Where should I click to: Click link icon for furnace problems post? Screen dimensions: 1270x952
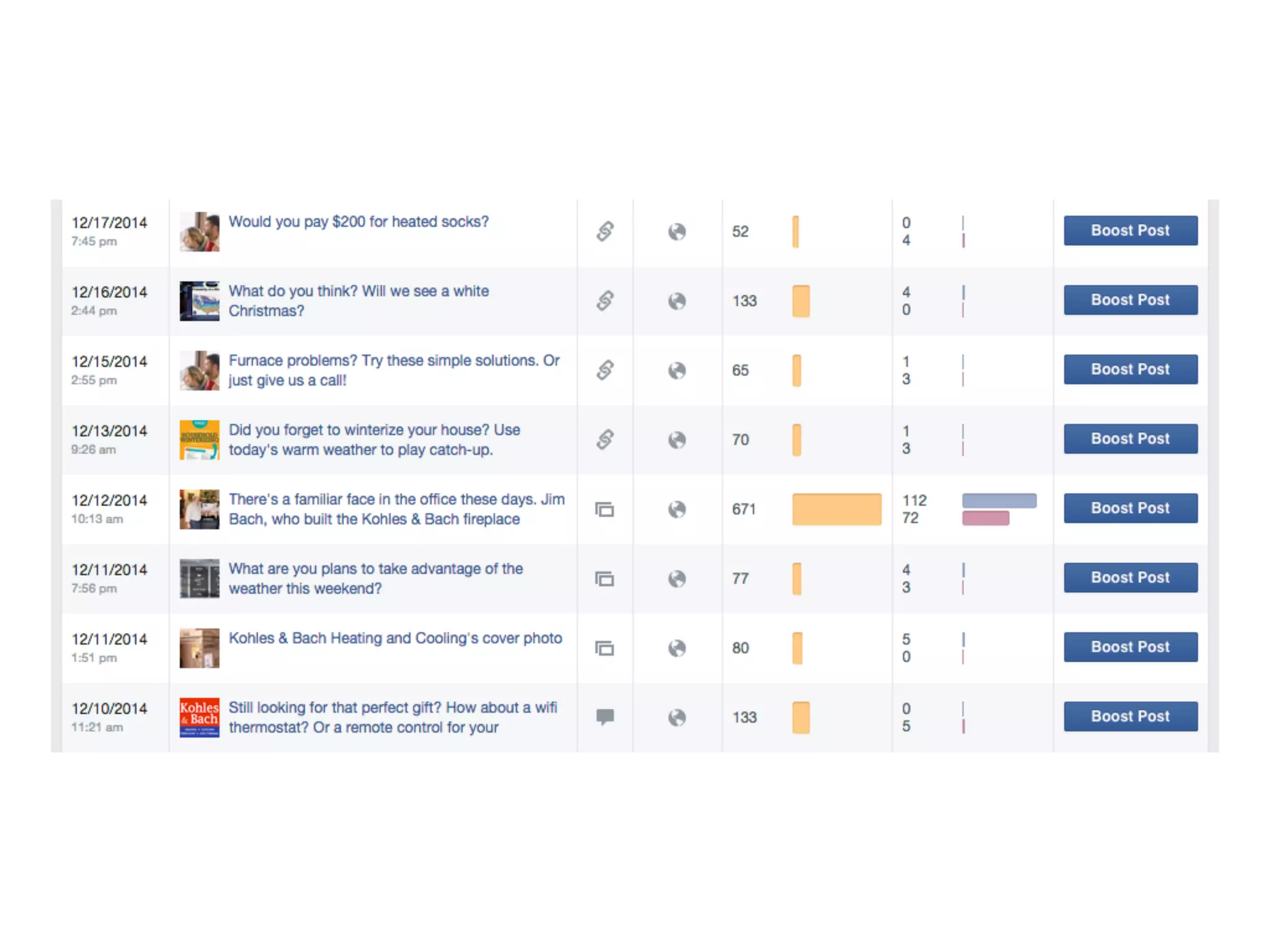[x=605, y=370]
